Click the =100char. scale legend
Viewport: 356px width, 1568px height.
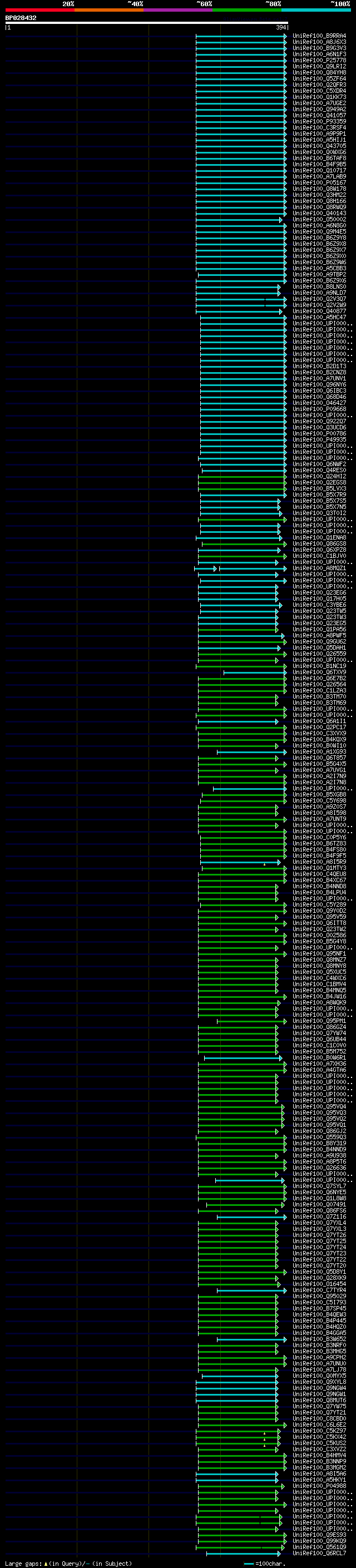[264, 1564]
